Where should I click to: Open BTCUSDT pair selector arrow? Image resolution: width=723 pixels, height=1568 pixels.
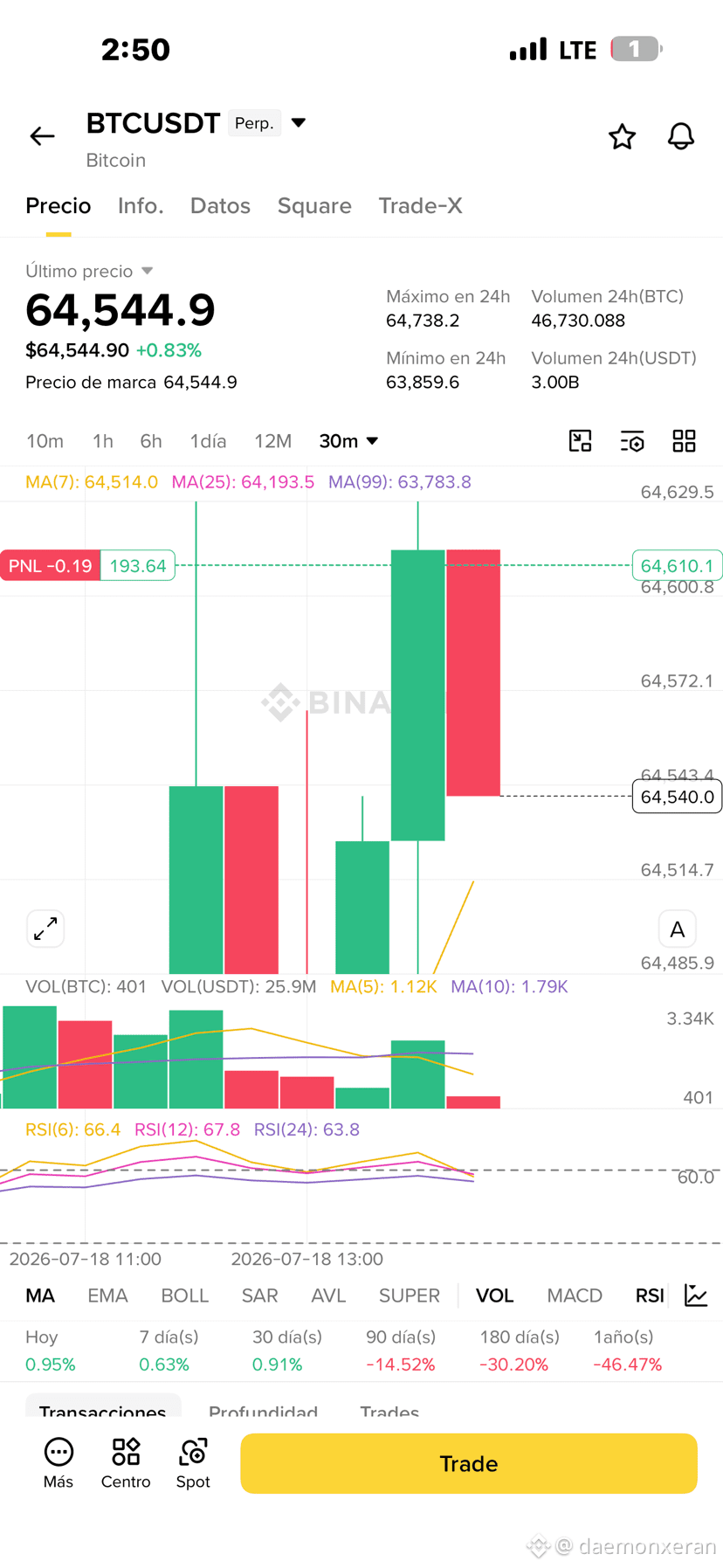[x=299, y=122]
